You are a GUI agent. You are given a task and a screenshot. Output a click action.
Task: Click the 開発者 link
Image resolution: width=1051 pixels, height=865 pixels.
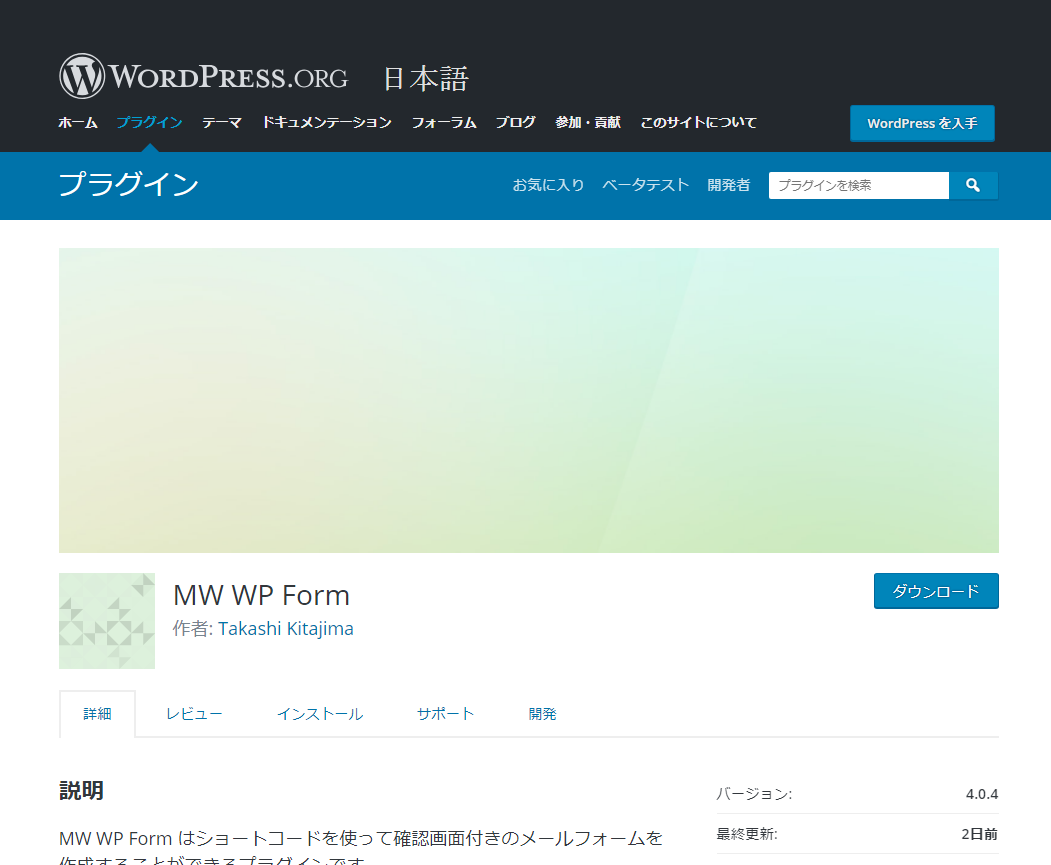[728, 185]
